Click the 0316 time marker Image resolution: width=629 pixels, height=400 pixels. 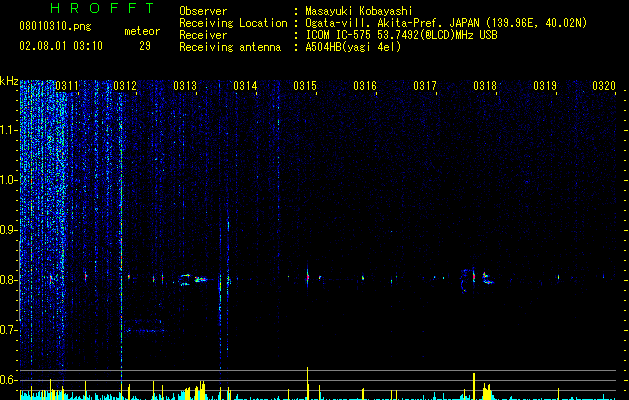coord(365,86)
